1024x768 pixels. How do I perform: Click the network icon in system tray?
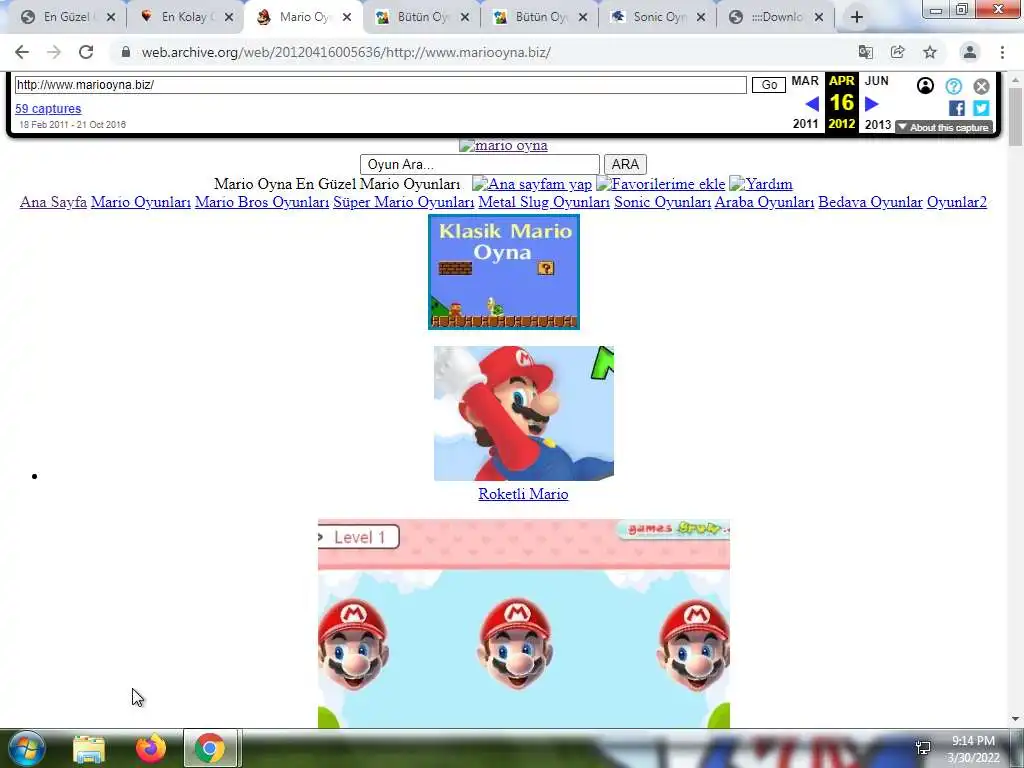(x=923, y=748)
